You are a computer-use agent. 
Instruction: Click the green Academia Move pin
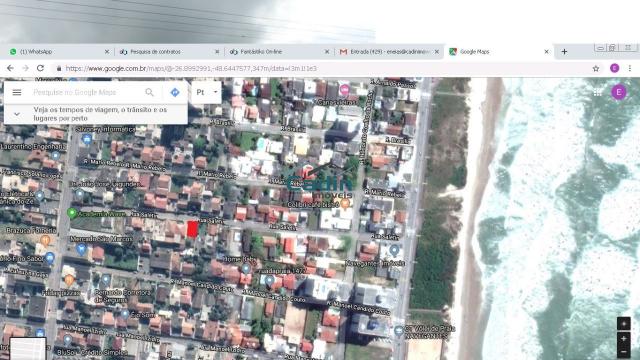point(72,213)
